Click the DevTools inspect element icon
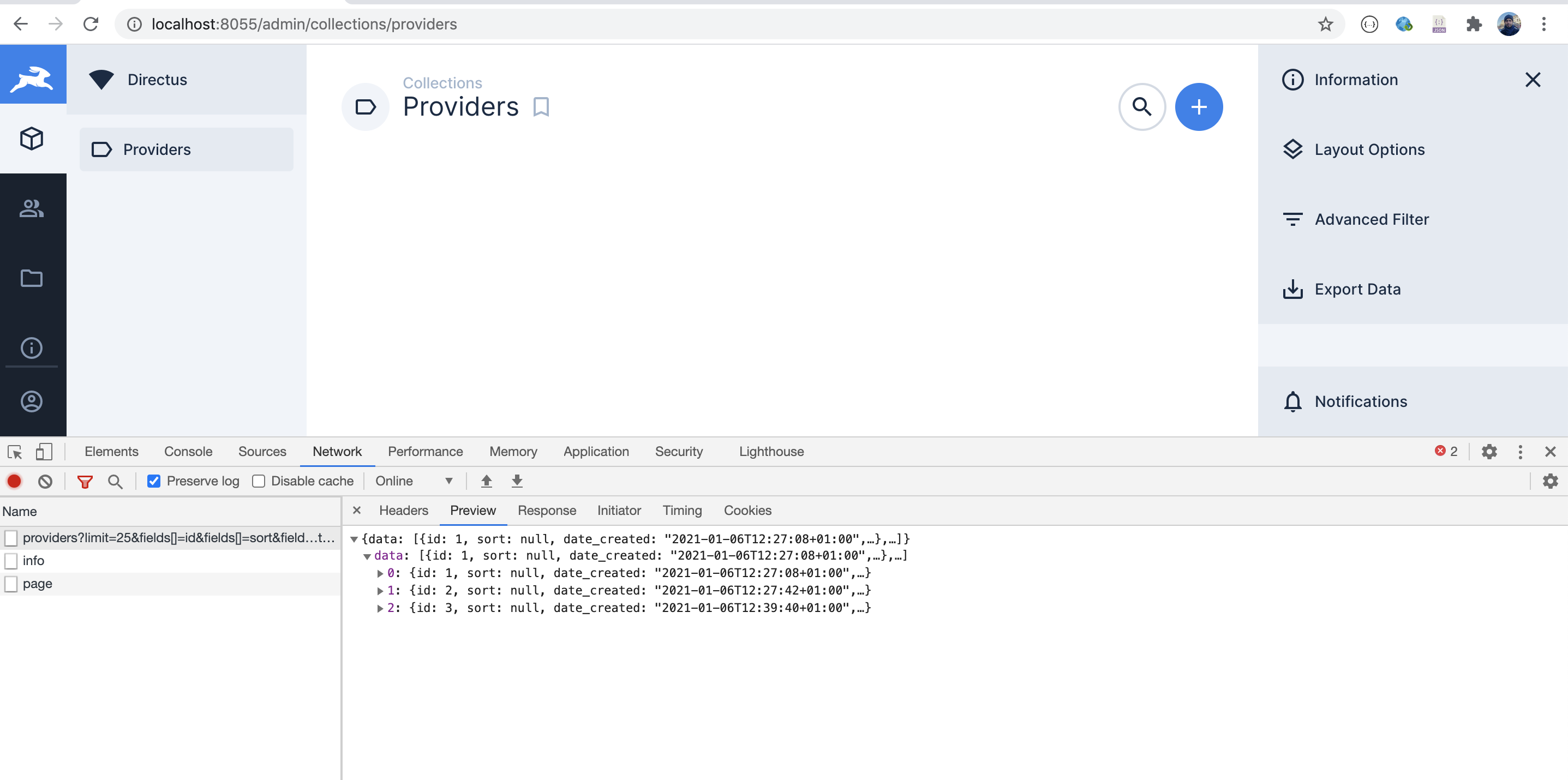 tap(15, 452)
